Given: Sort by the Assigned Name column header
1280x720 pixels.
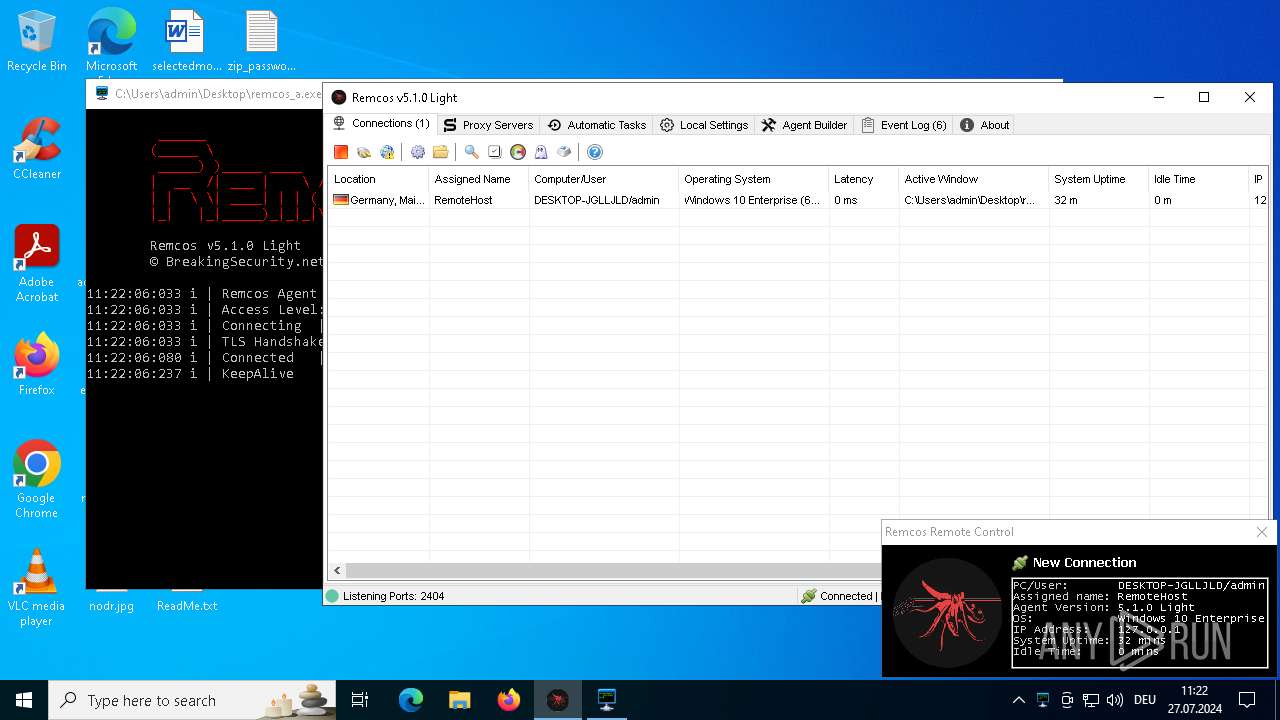Looking at the screenshot, I should click(478, 179).
